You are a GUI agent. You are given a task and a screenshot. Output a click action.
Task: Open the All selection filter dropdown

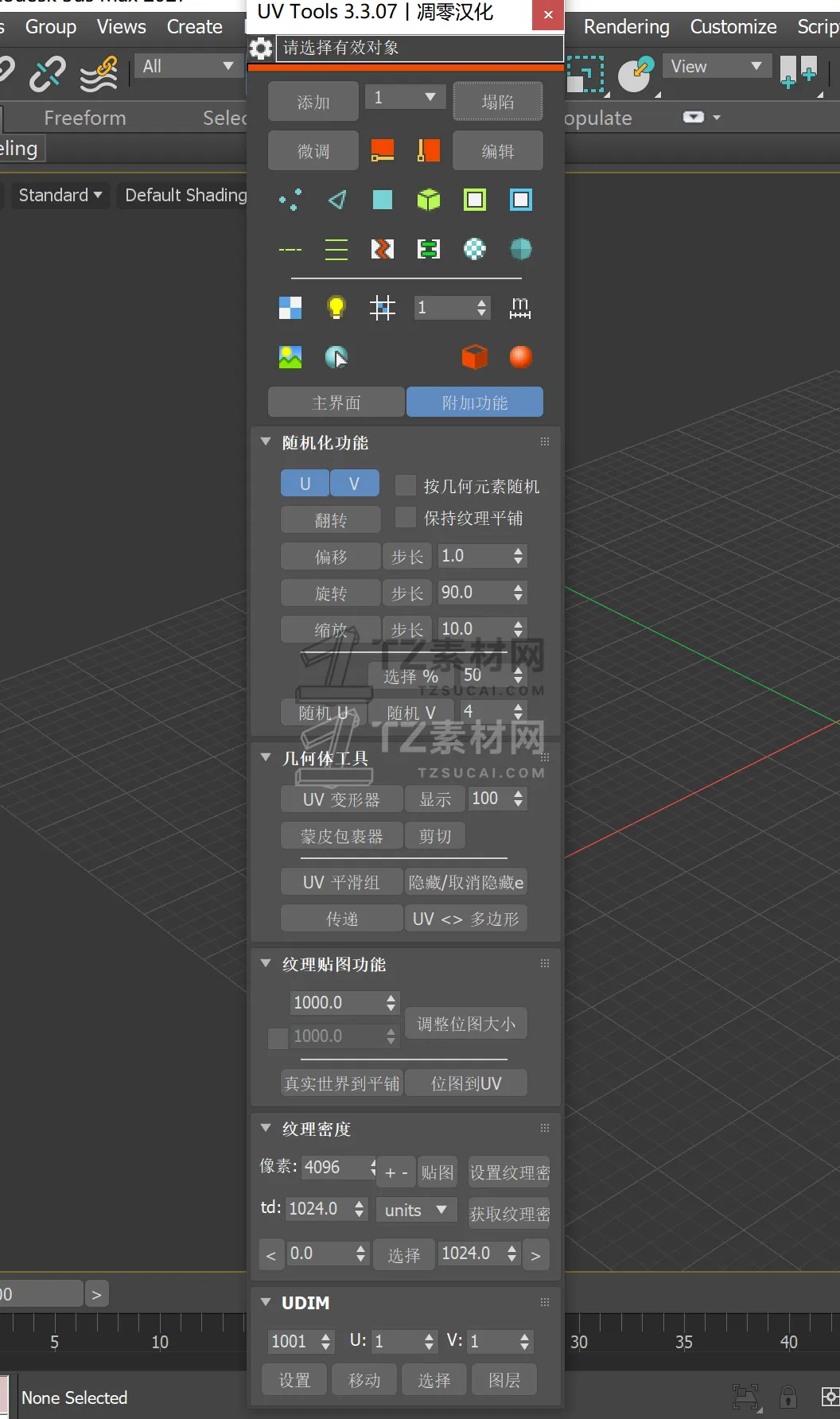(189, 66)
